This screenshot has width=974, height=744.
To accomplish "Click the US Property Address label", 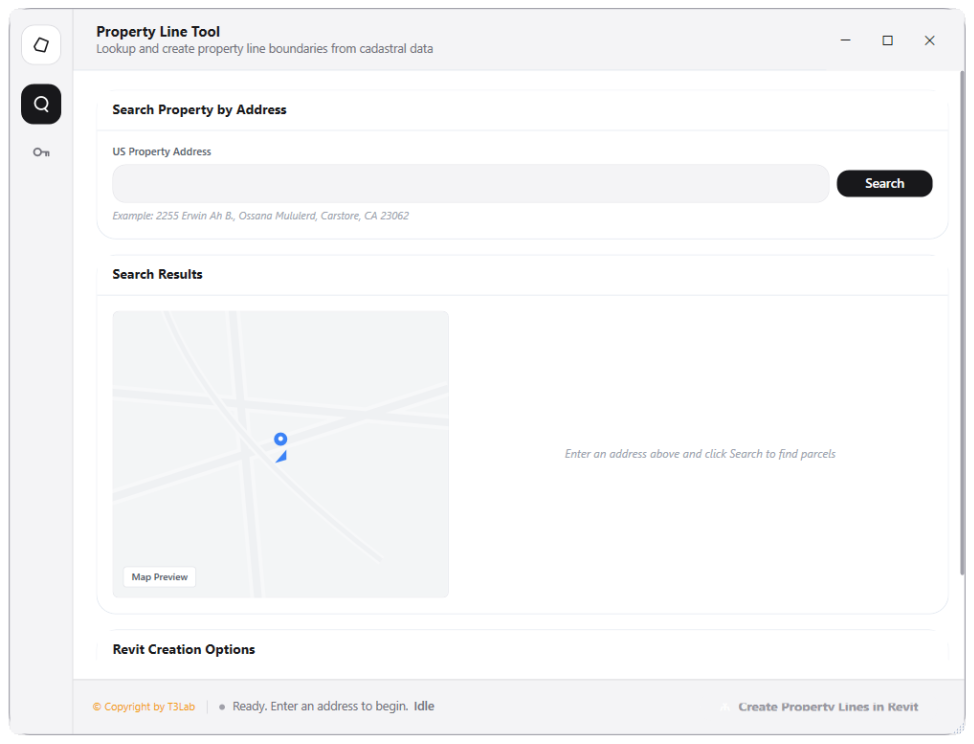I will click(x=162, y=152).
